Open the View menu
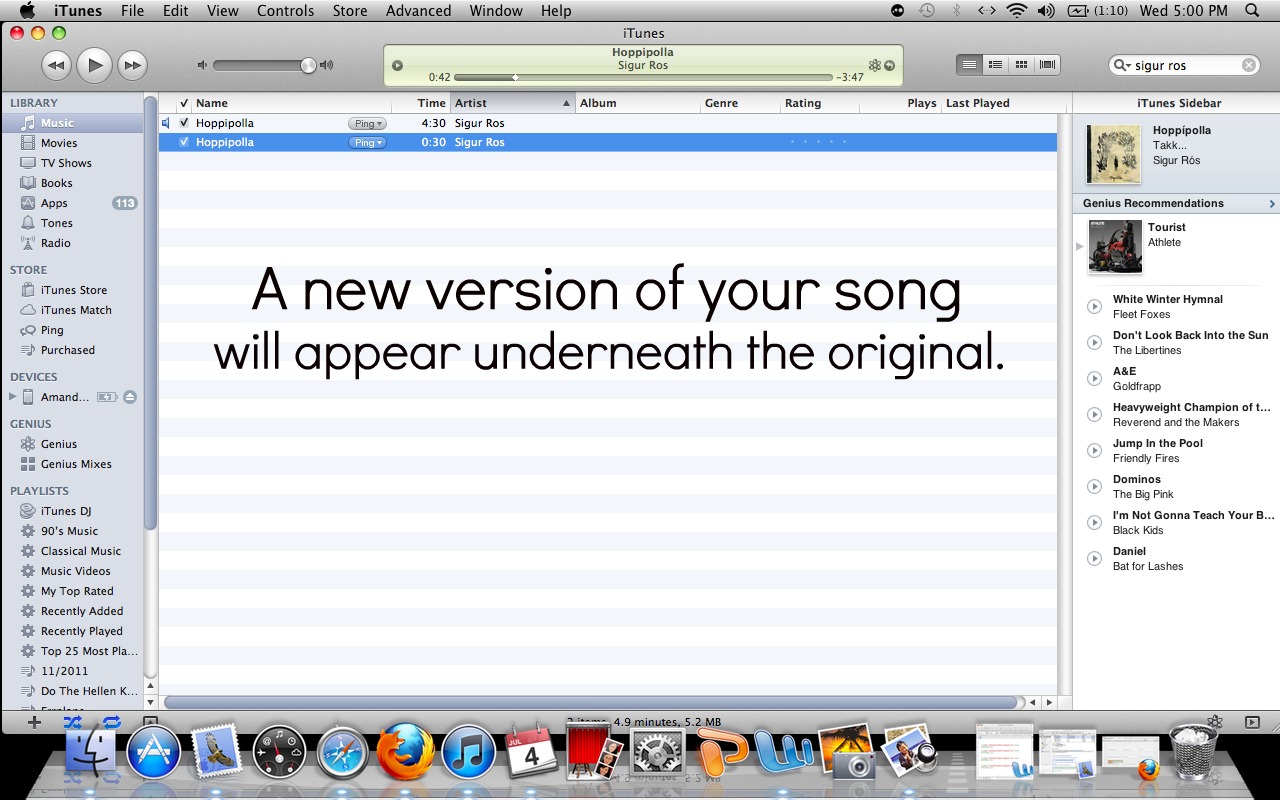This screenshot has height=800, width=1280. click(x=223, y=11)
